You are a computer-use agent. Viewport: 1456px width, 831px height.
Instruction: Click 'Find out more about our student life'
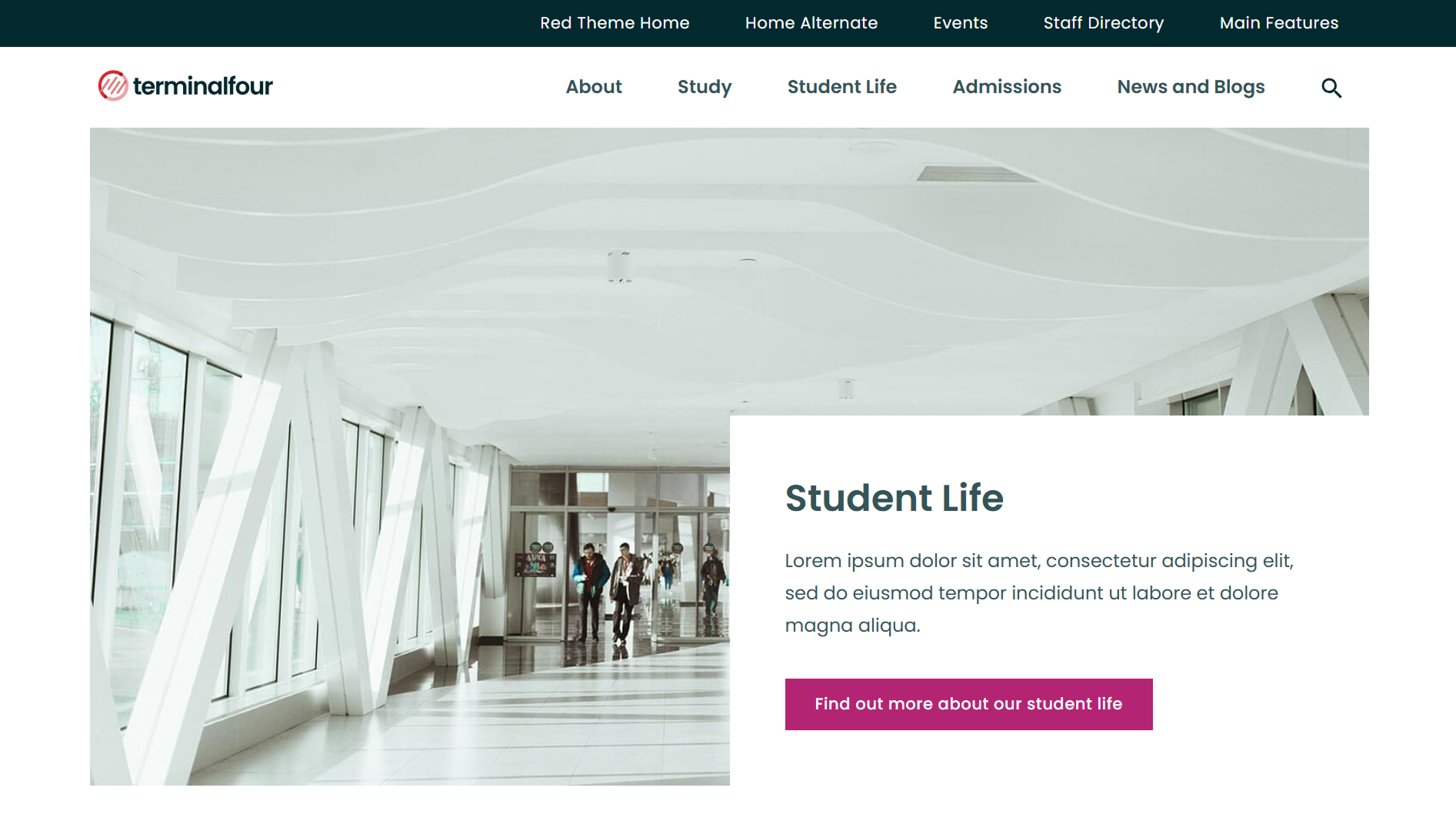tap(968, 704)
